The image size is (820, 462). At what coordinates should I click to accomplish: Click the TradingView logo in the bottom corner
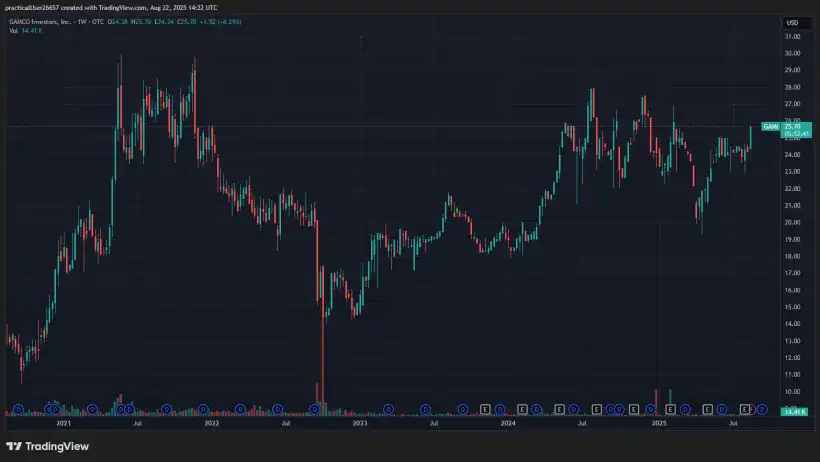point(47,446)
